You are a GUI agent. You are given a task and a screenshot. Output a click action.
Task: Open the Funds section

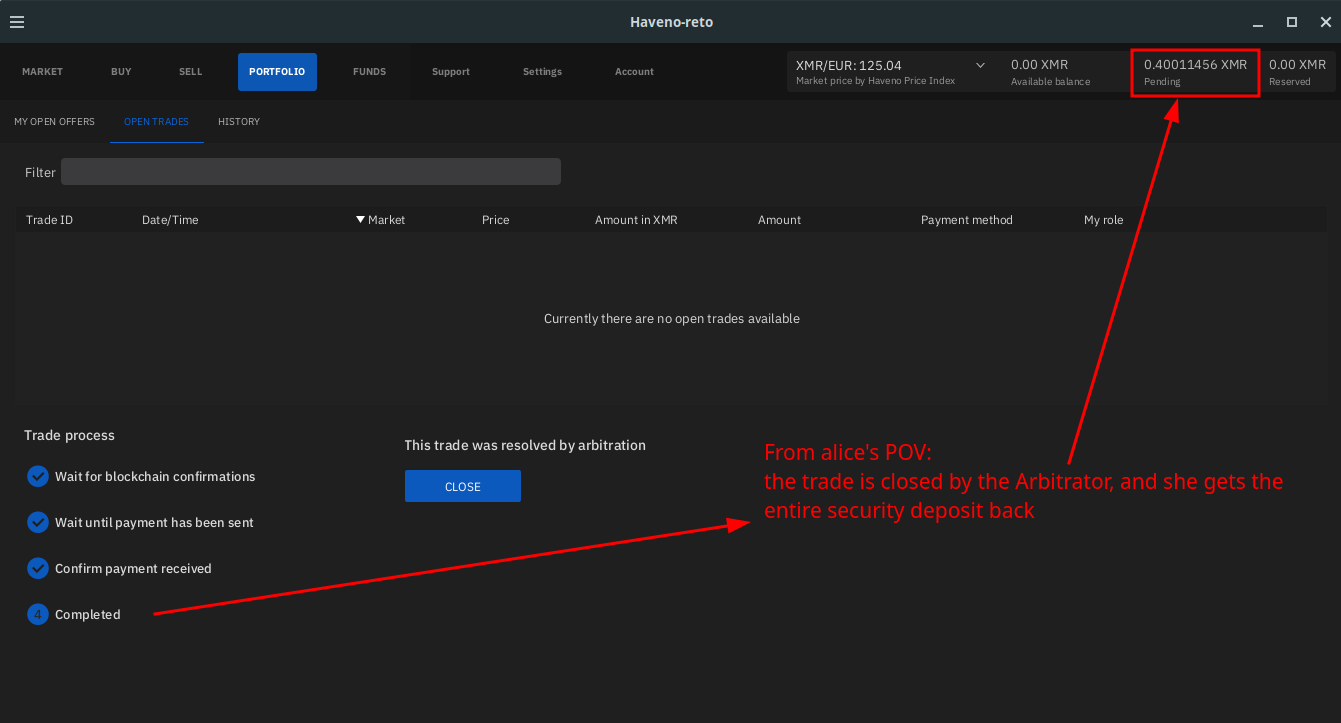coord(369,72)
